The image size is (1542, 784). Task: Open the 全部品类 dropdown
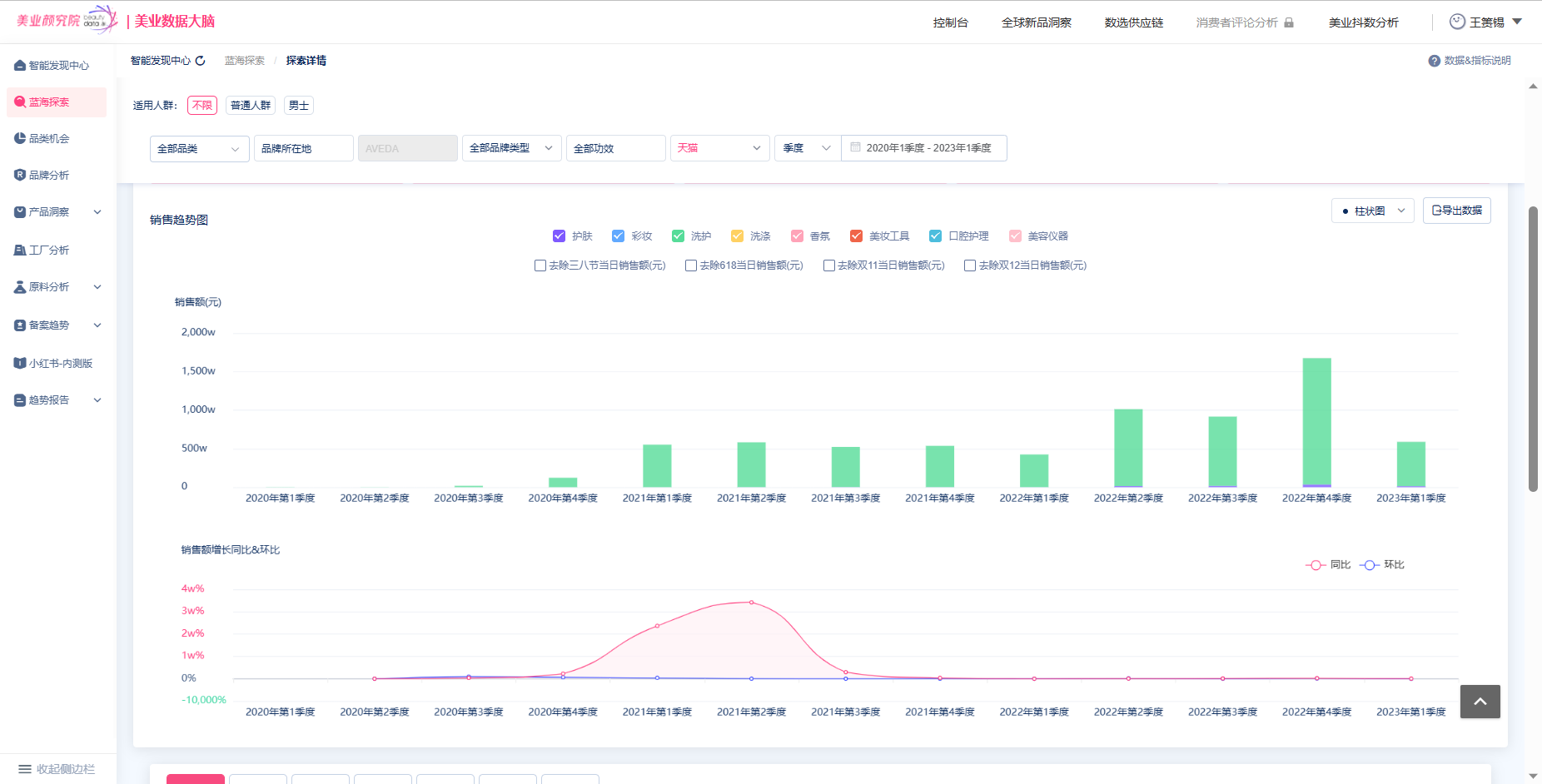(199, 148)
